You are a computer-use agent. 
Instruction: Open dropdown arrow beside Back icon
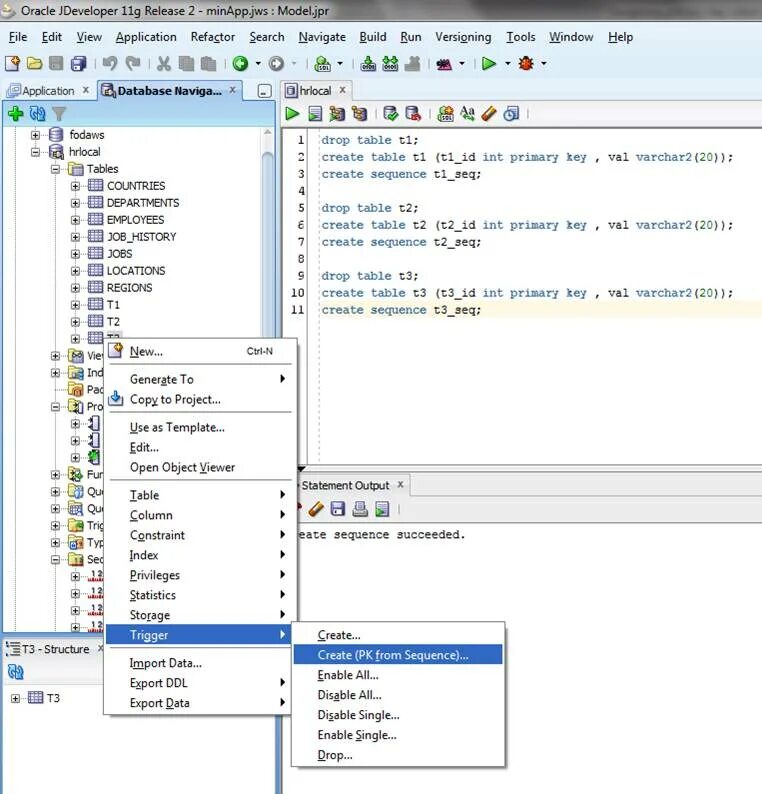point(258,63)
